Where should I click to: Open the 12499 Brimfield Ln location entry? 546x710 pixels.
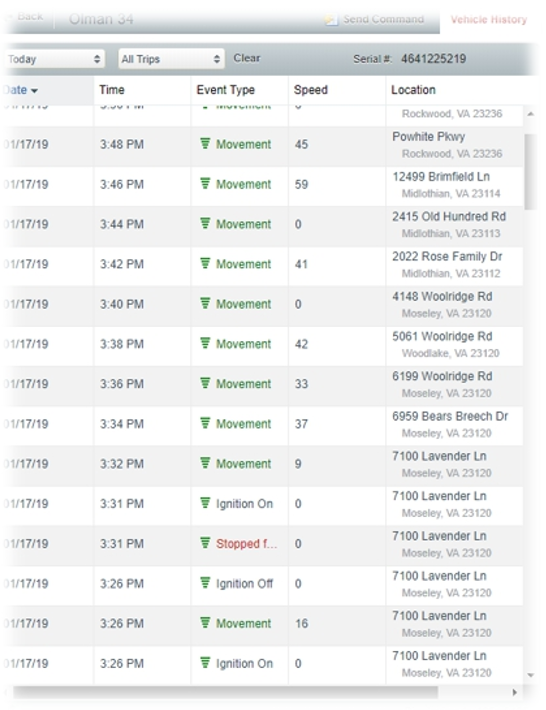click(441, 177)
